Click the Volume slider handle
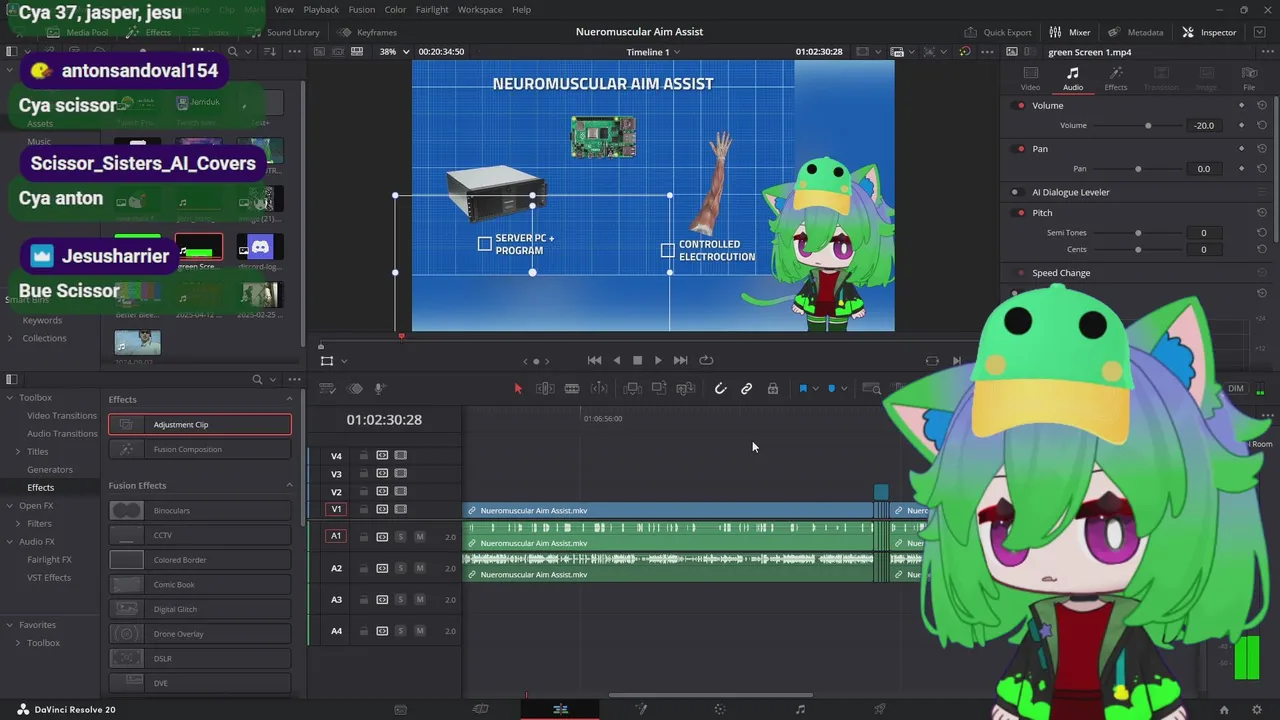Viewport: 1280px width, 720px height. [x=1148, y=126]
